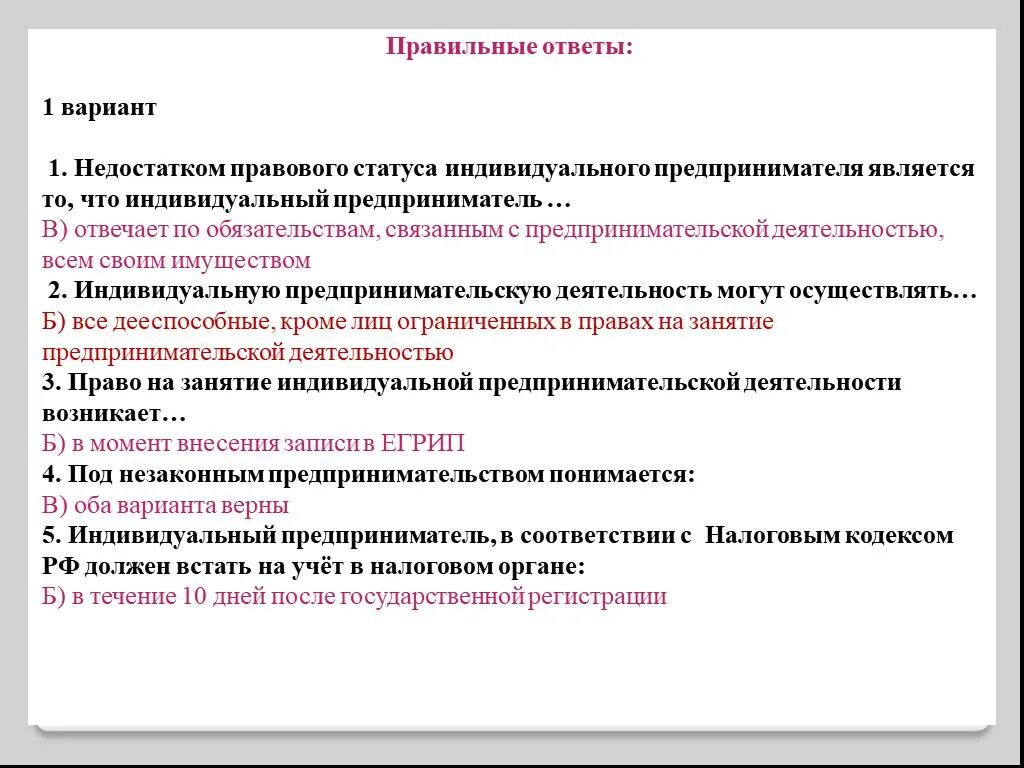The width and height of the screenshot is (1024, 768).
Task: Click answer 'Б) все дееспособные, кроме лиц'
Action: 408,321
